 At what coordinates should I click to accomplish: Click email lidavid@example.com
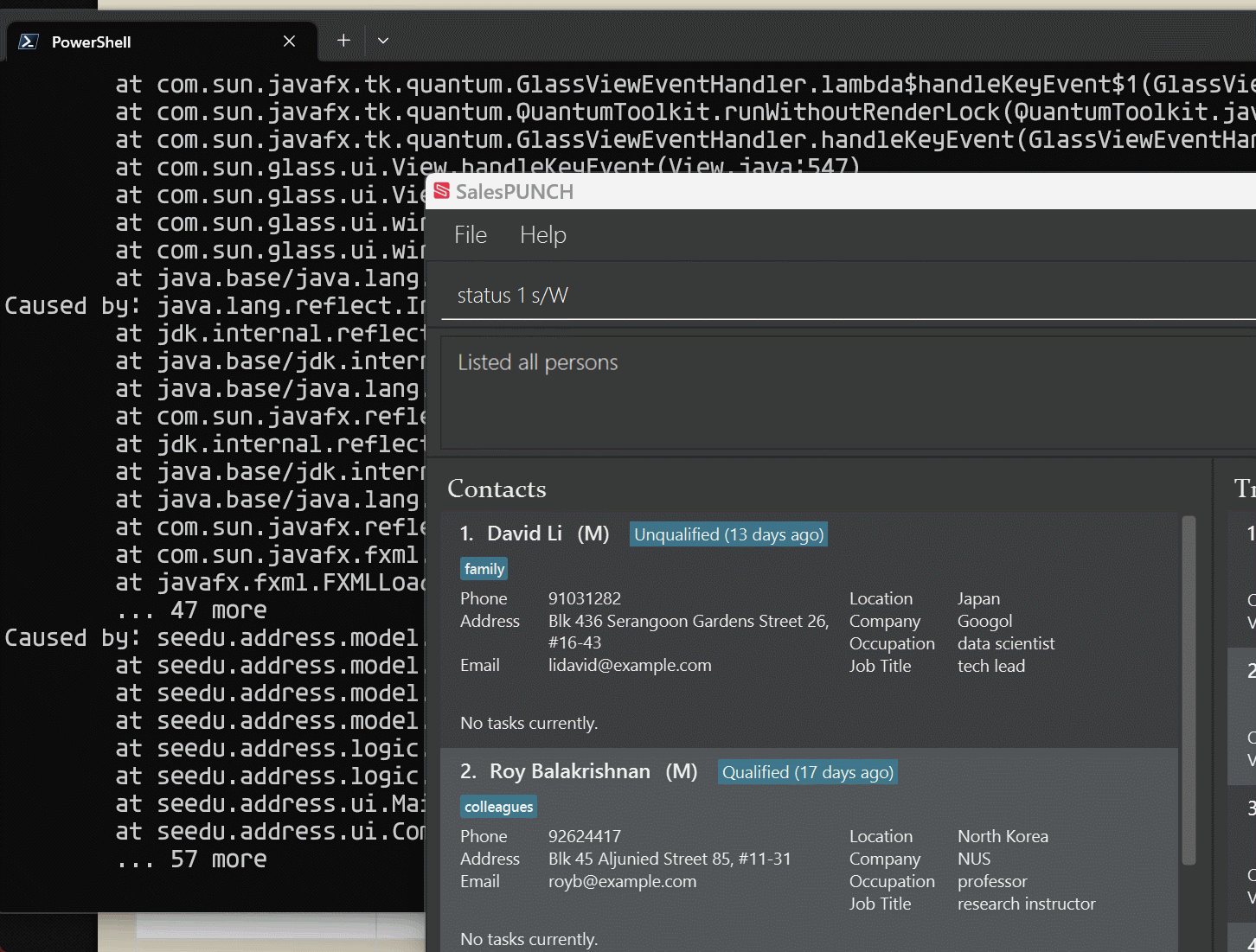coord(630,665)
